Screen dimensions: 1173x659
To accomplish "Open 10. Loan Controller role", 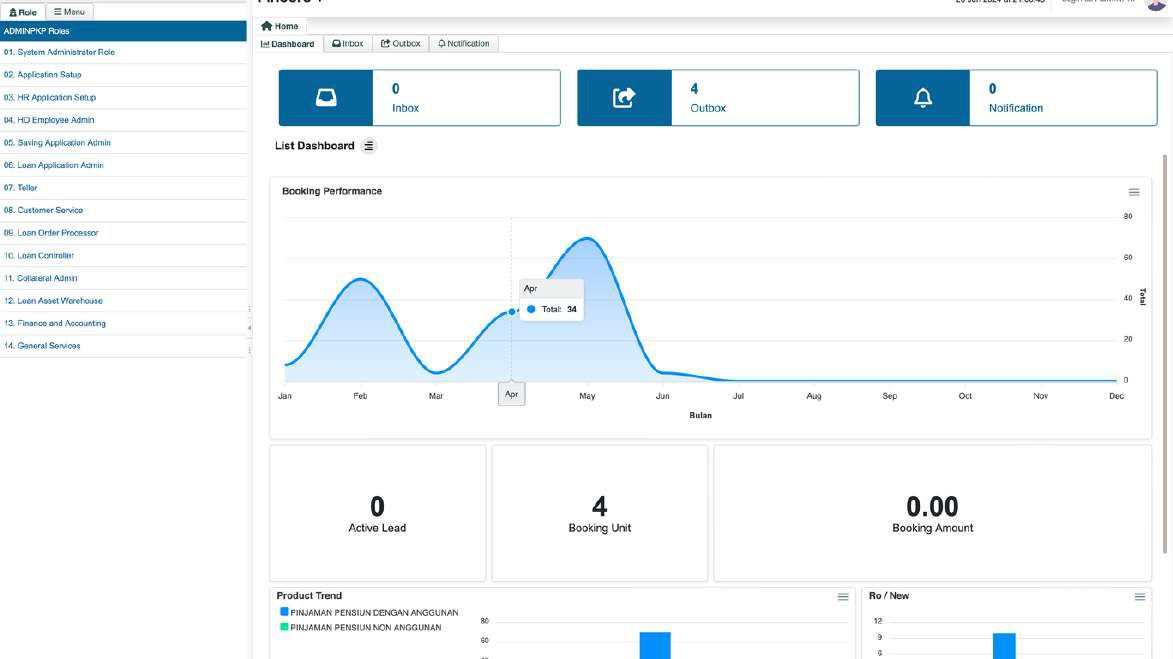I will 123,256.
